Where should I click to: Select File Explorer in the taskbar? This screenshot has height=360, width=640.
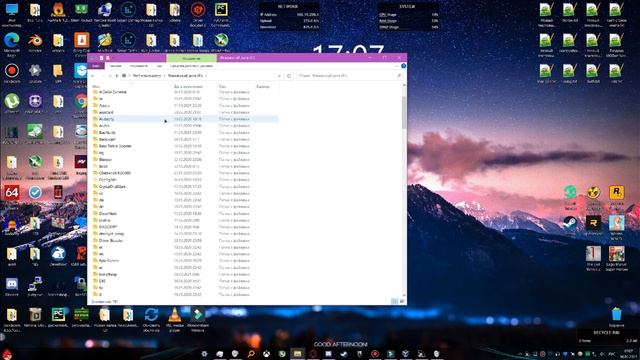[297, 353]
